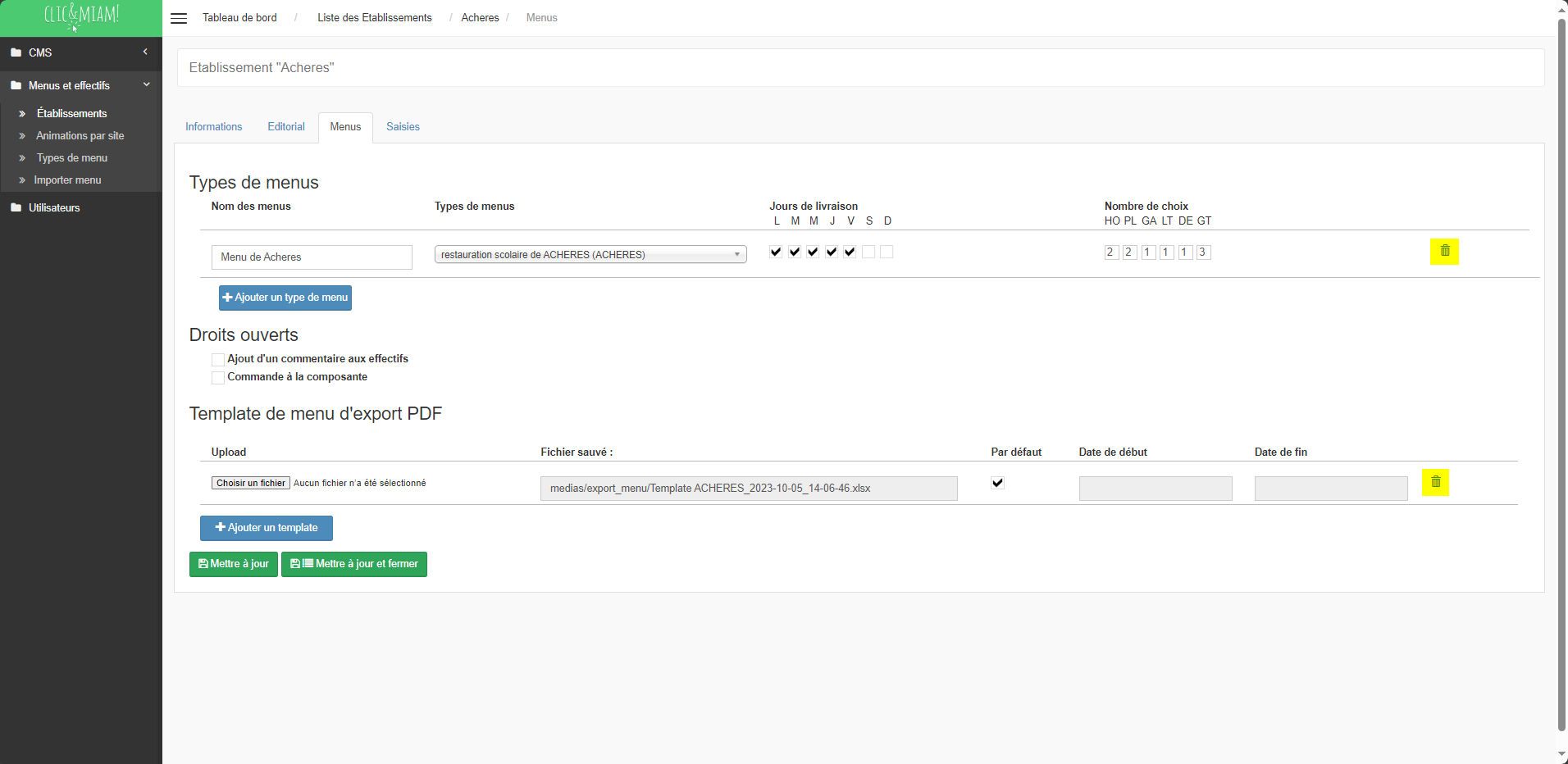
Task: Open the Saisies tab
Action: tap(403, 127)
